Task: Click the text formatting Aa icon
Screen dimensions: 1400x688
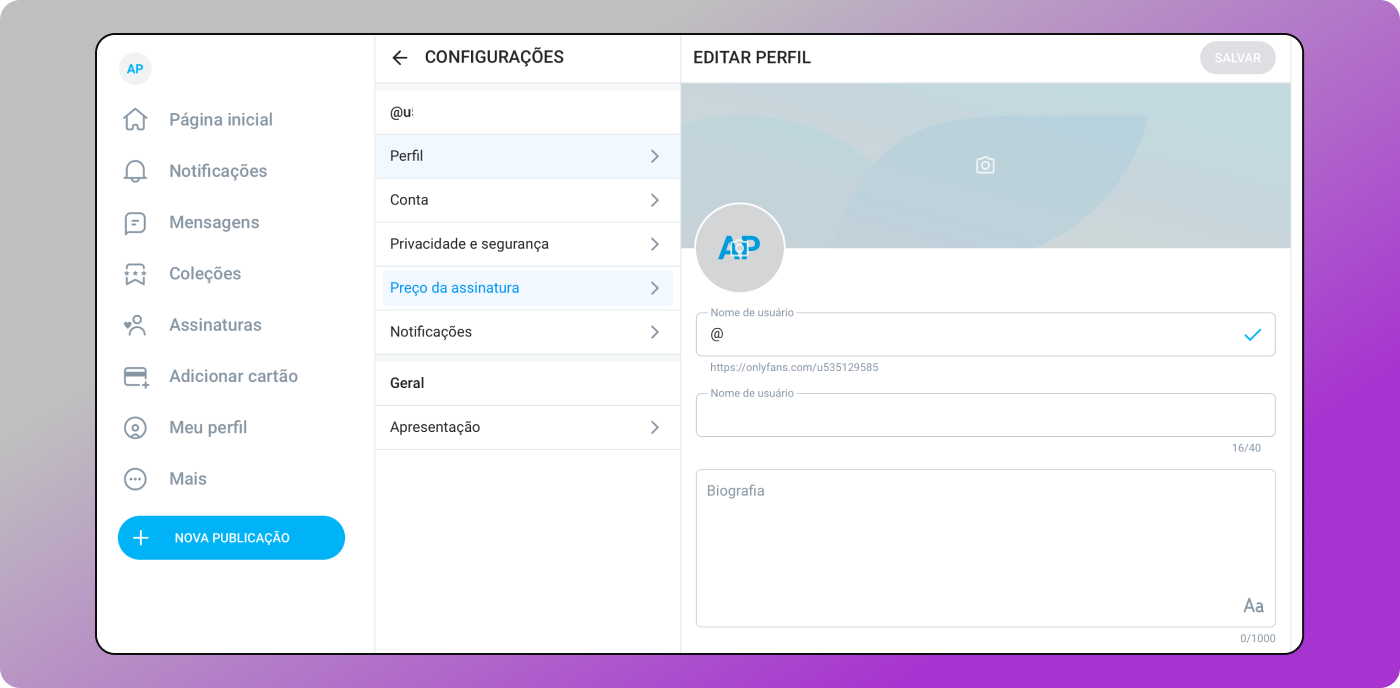Action: 1253,606
